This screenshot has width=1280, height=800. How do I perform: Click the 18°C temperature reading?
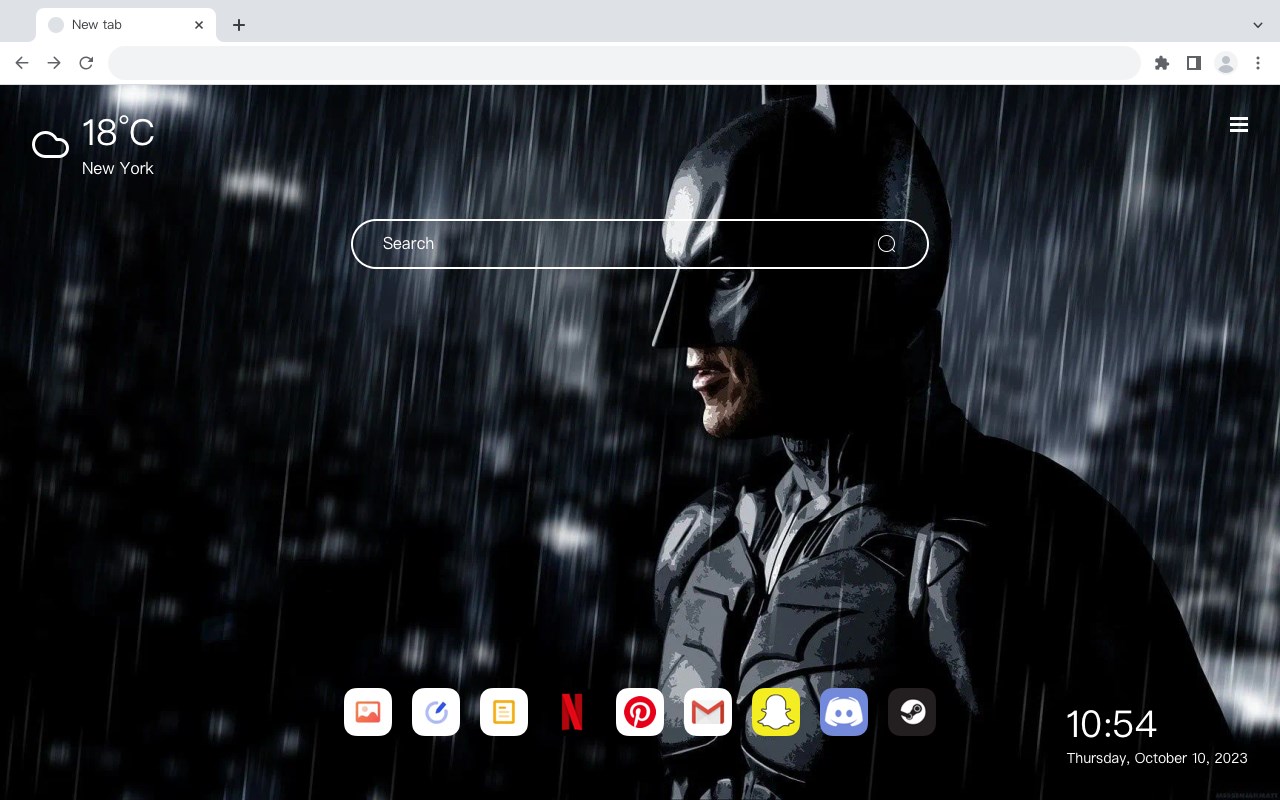(118, 133)
